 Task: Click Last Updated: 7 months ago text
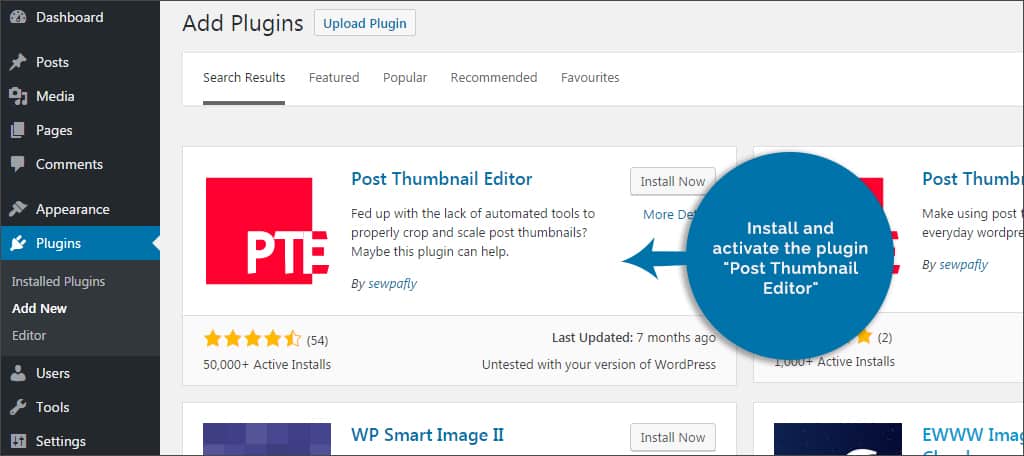633,338
